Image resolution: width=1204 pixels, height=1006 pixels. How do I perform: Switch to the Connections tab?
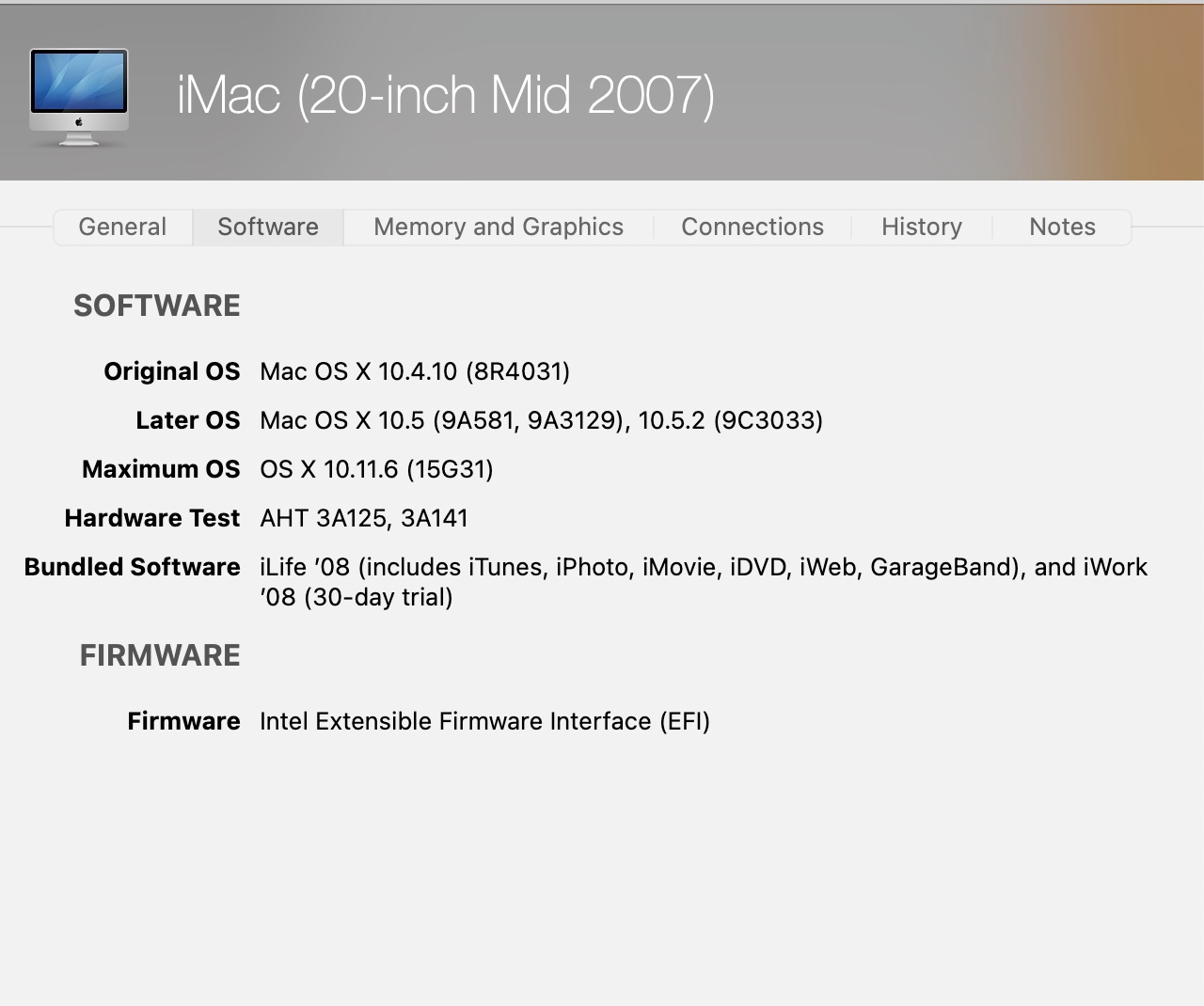[x=752, y=227]
